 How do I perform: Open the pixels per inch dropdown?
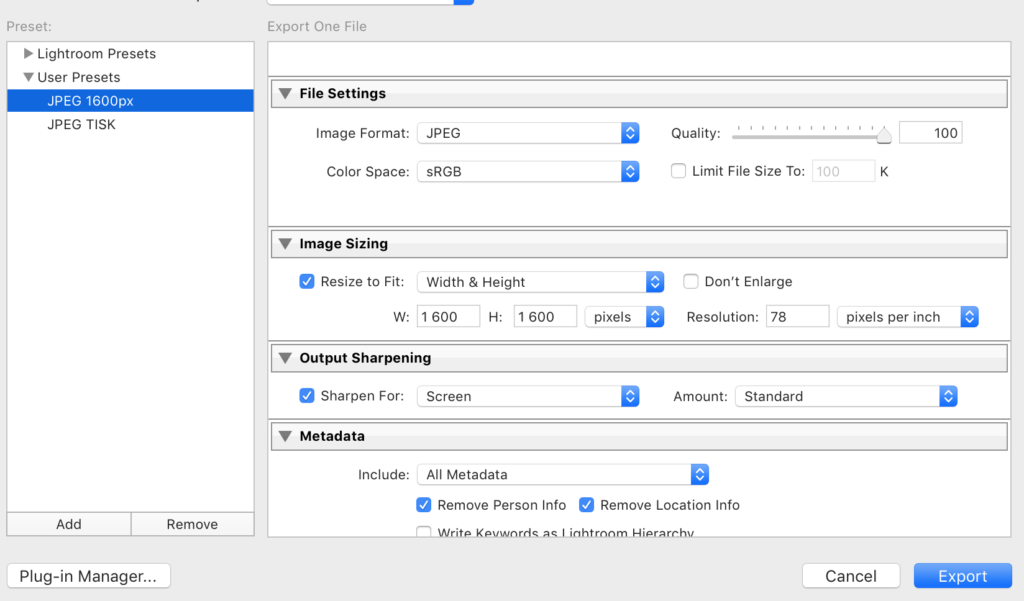[x=908, y=317]
